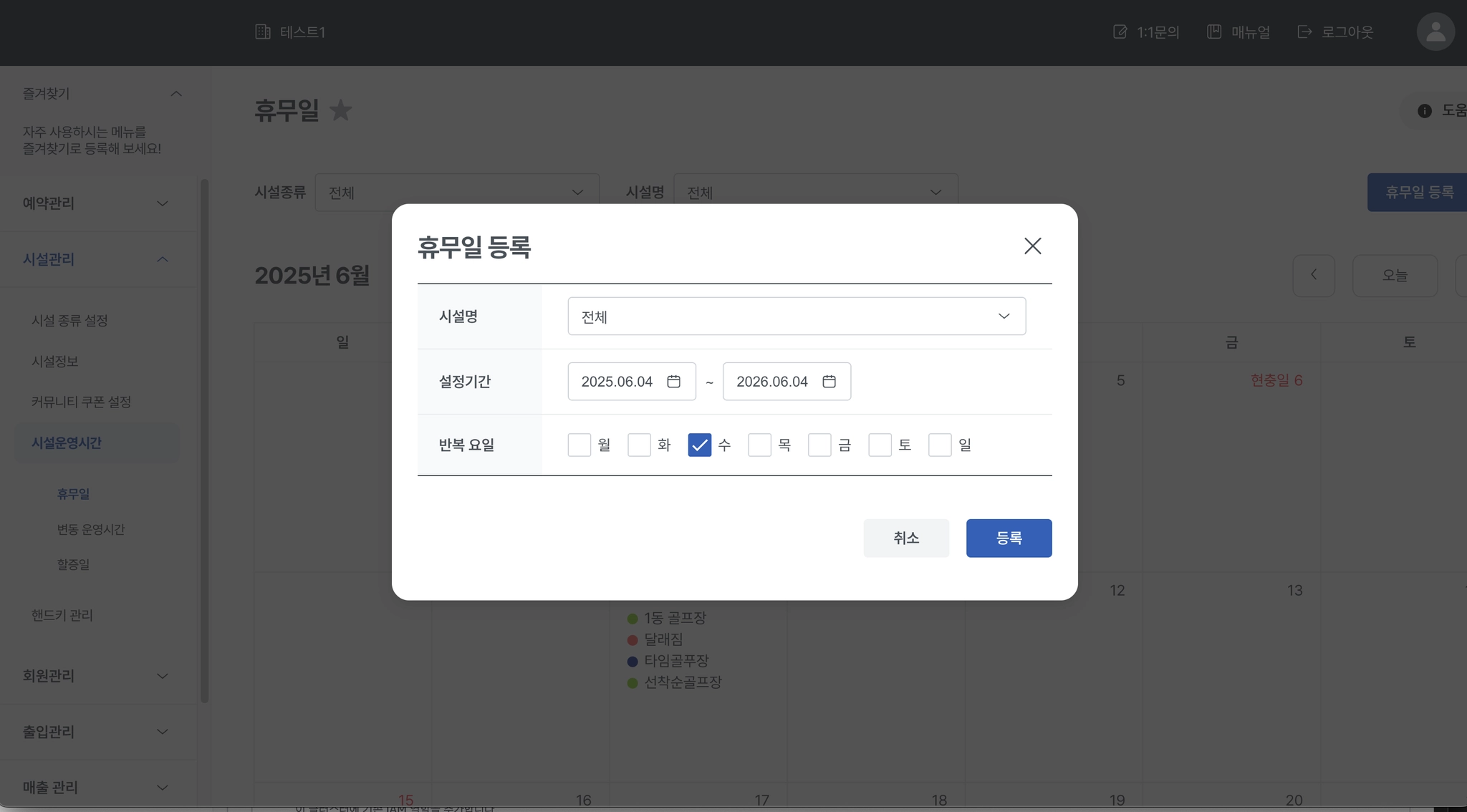This screenshot has height=812, width=1467.
Task: Close the 휴무일 등록 dialog
Action: pos(1032,246)
